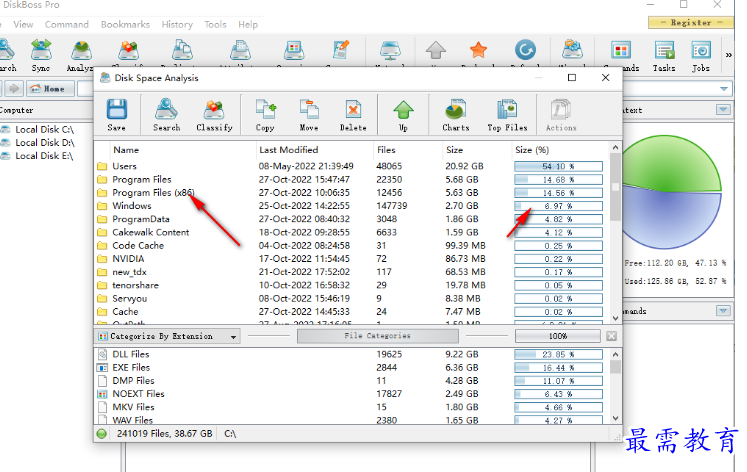Viewport: 747px width, 472px height.
Task: Open the address bar dropdown arrow
Action: [724, 89]
